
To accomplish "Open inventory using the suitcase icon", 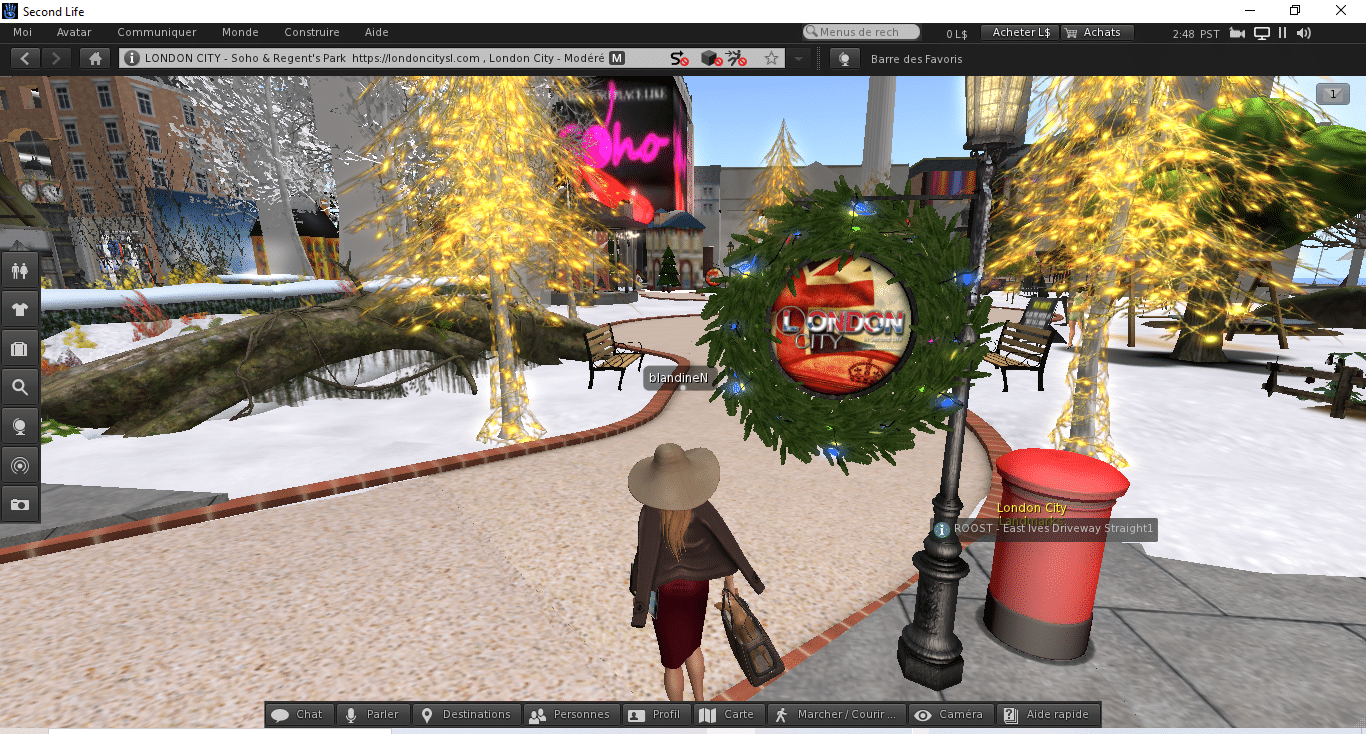I will (x=20, y=348).
